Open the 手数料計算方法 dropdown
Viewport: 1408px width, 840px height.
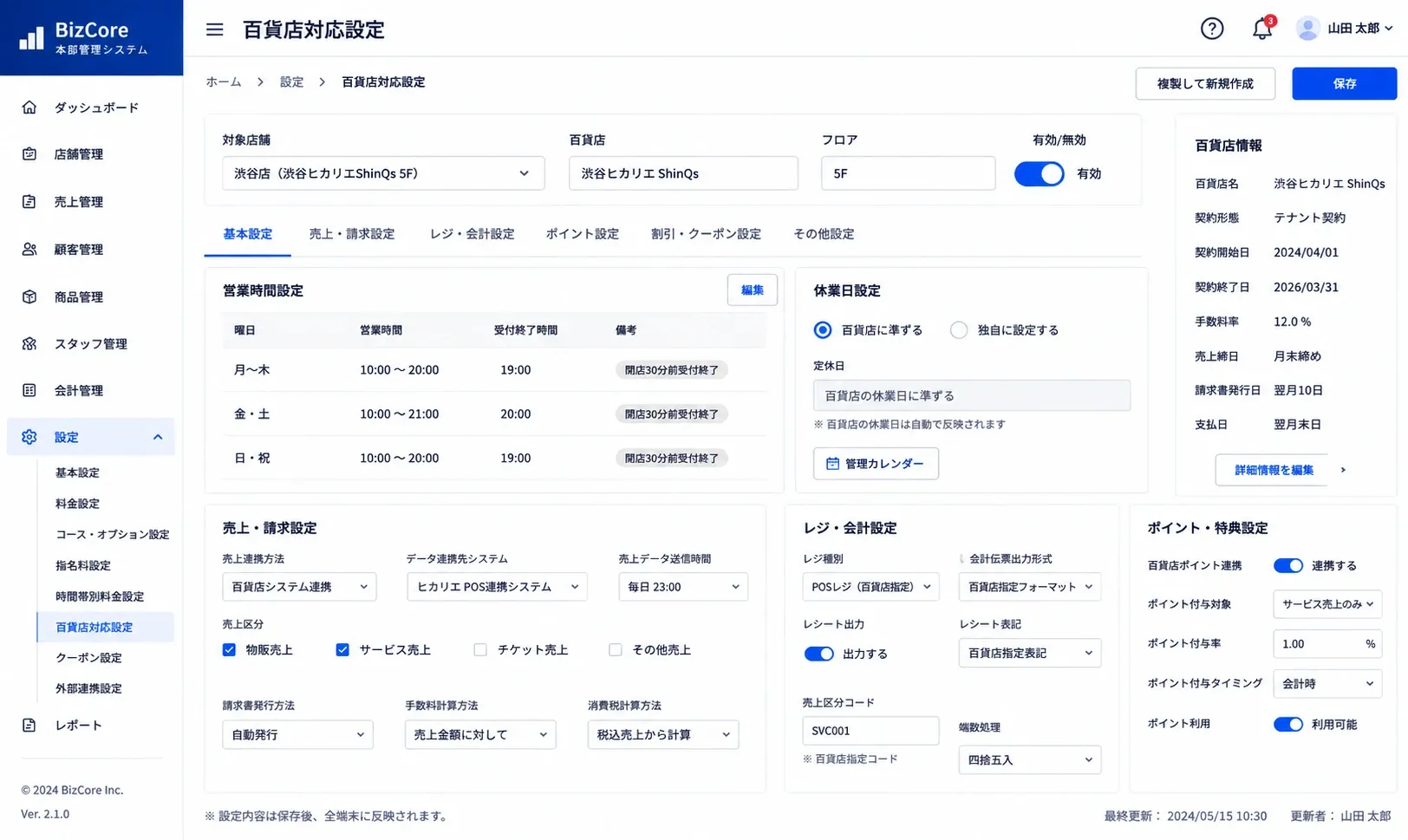coord(480,734)
